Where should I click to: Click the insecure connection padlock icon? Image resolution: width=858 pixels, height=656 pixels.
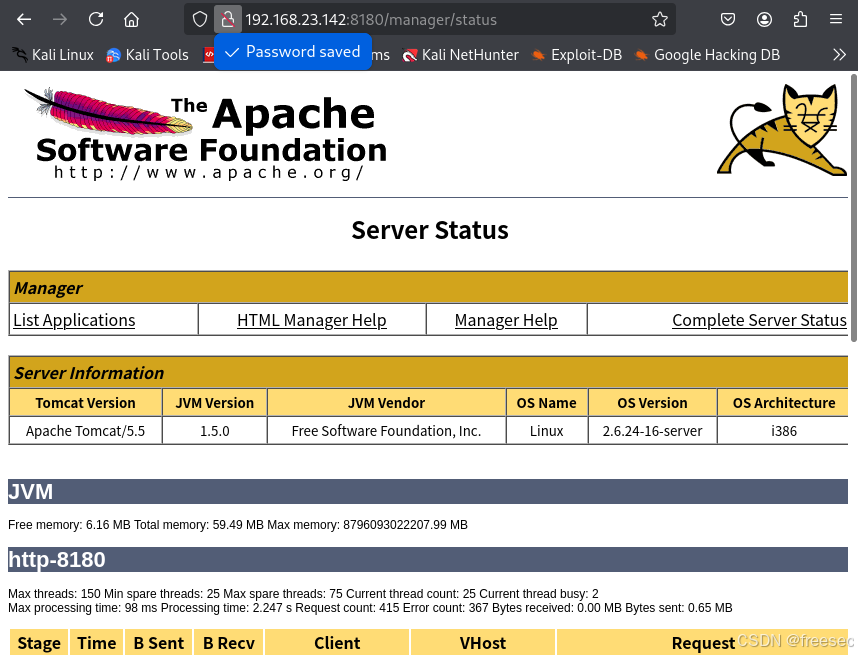click(x=228, y=20)
